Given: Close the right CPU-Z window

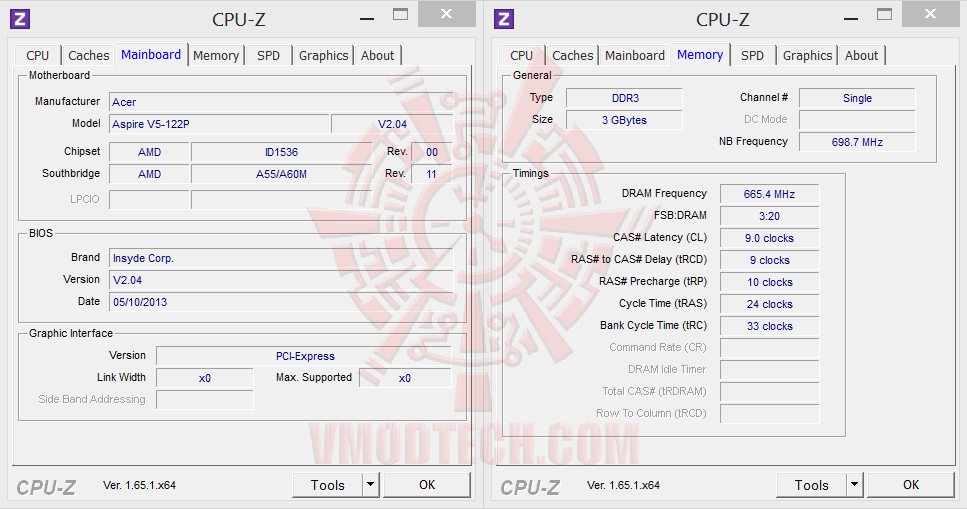Looking at the screenshot, I should tap(931, 14).
